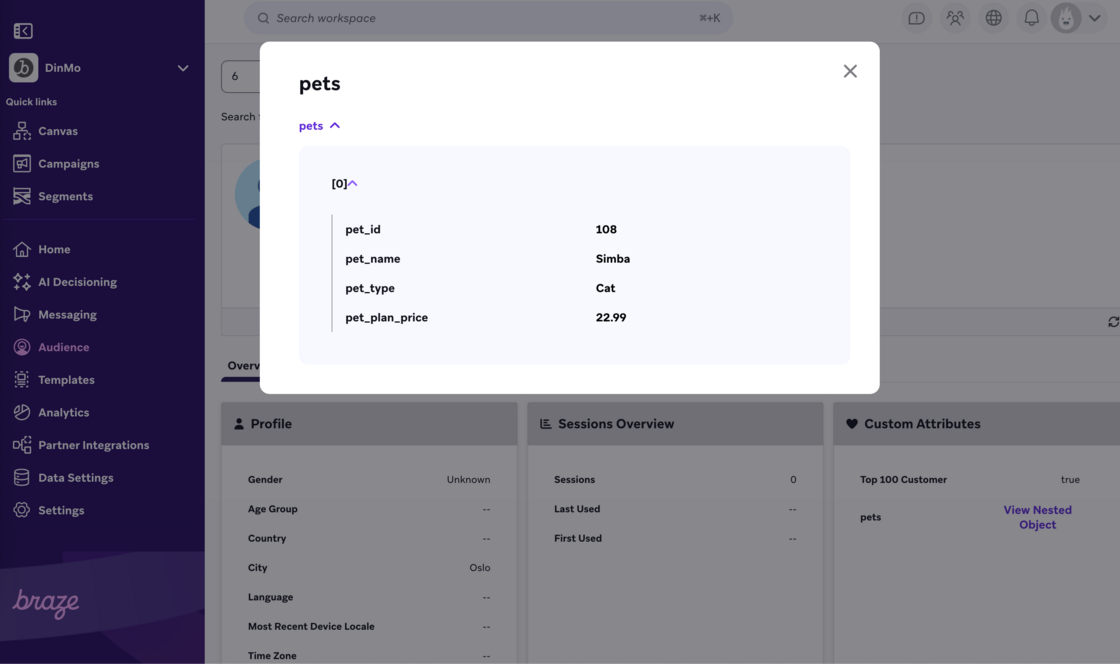This screenshot has width=1120, height=664.
Task: Click the Home icon in sidebar
Action: (22, 250)
